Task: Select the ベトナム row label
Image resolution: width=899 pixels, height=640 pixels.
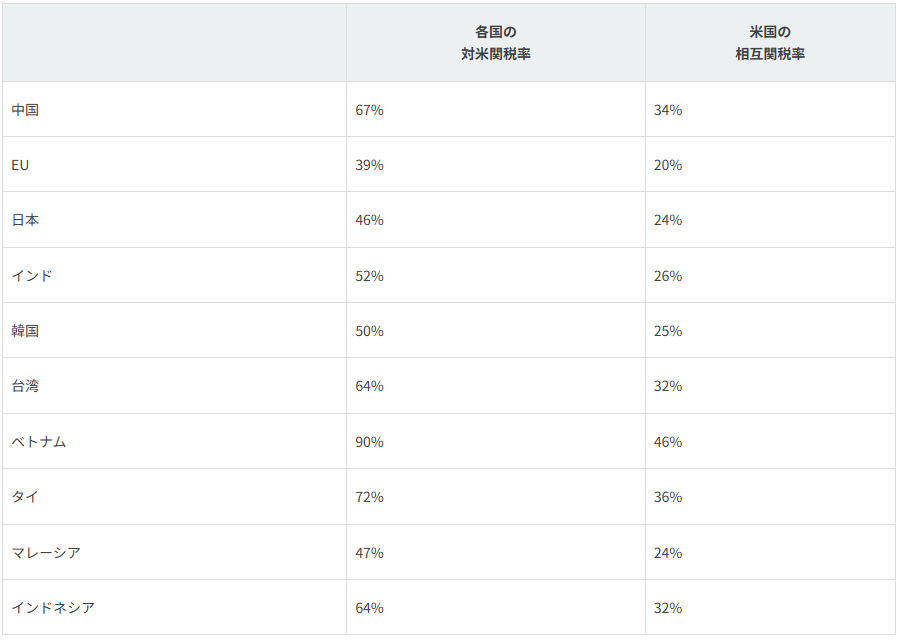Action: (39, 442)
